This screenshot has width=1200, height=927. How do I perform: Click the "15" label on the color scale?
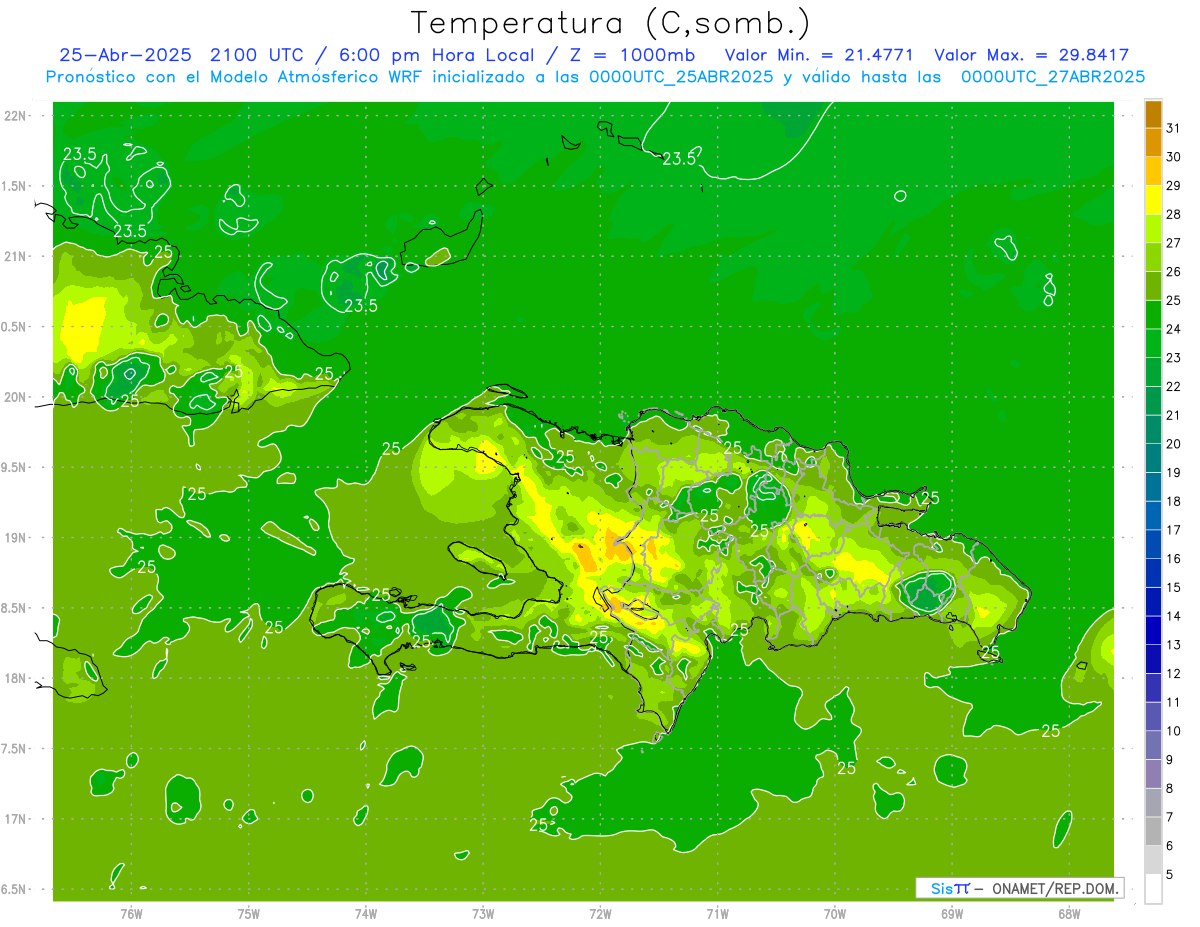pyautogui.click(x=1174, y=587)
